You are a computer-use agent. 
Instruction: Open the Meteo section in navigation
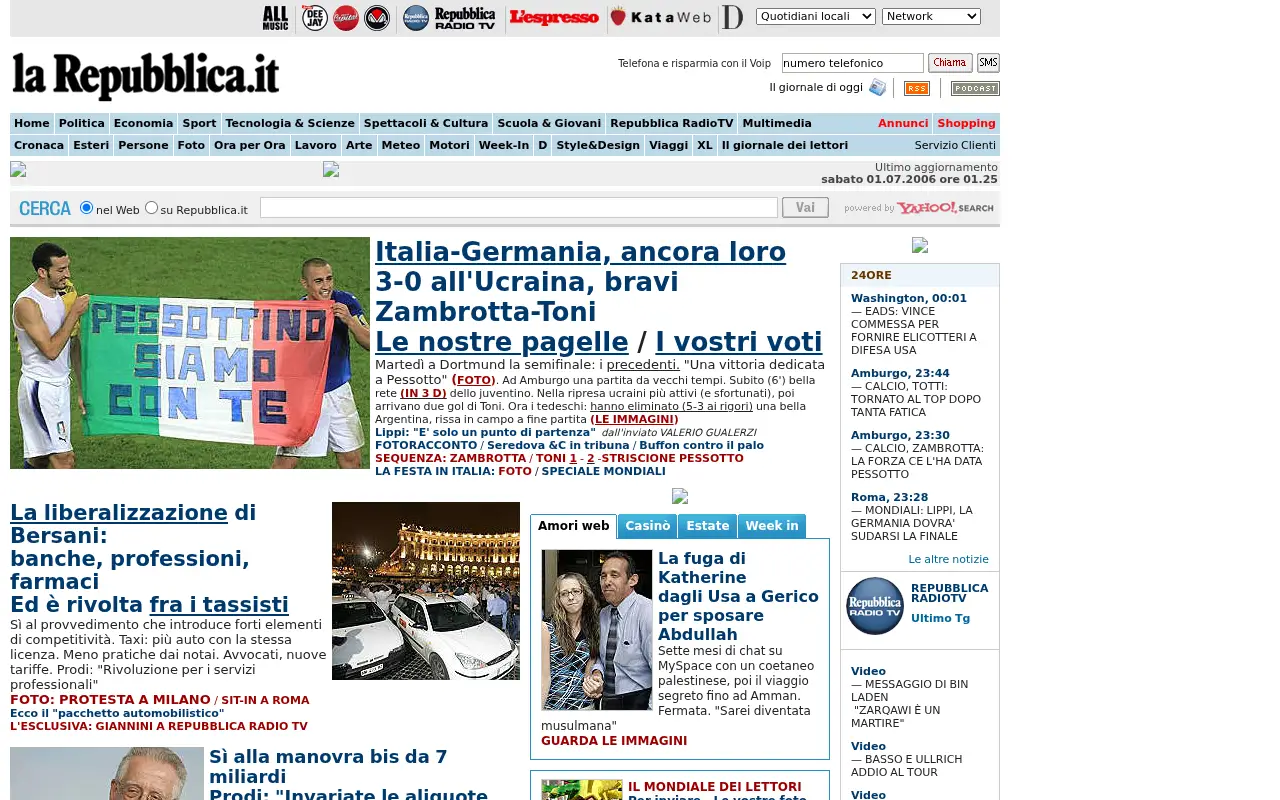(401, 146)
